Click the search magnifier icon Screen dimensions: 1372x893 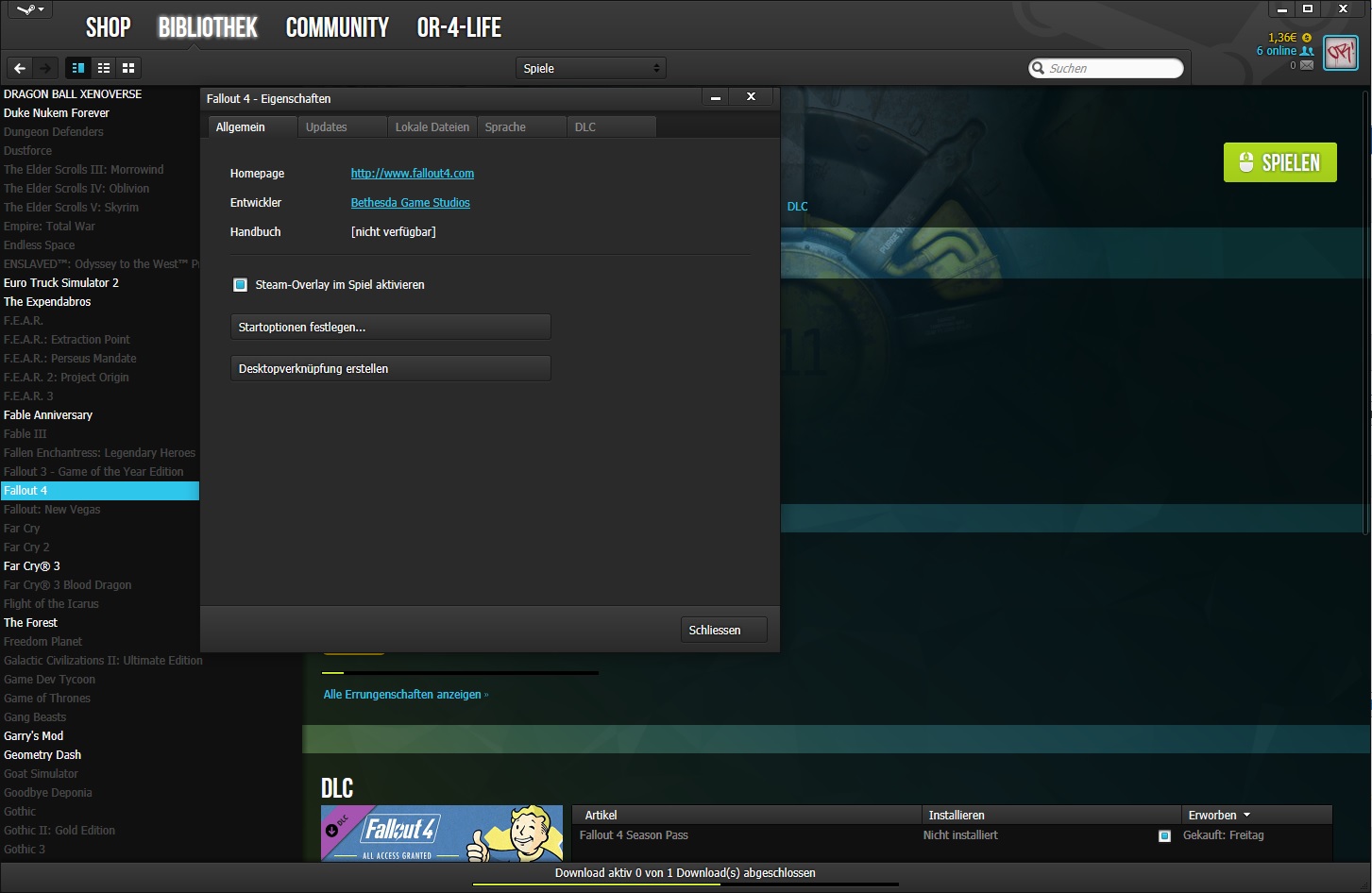click(x=1039, y=68)
